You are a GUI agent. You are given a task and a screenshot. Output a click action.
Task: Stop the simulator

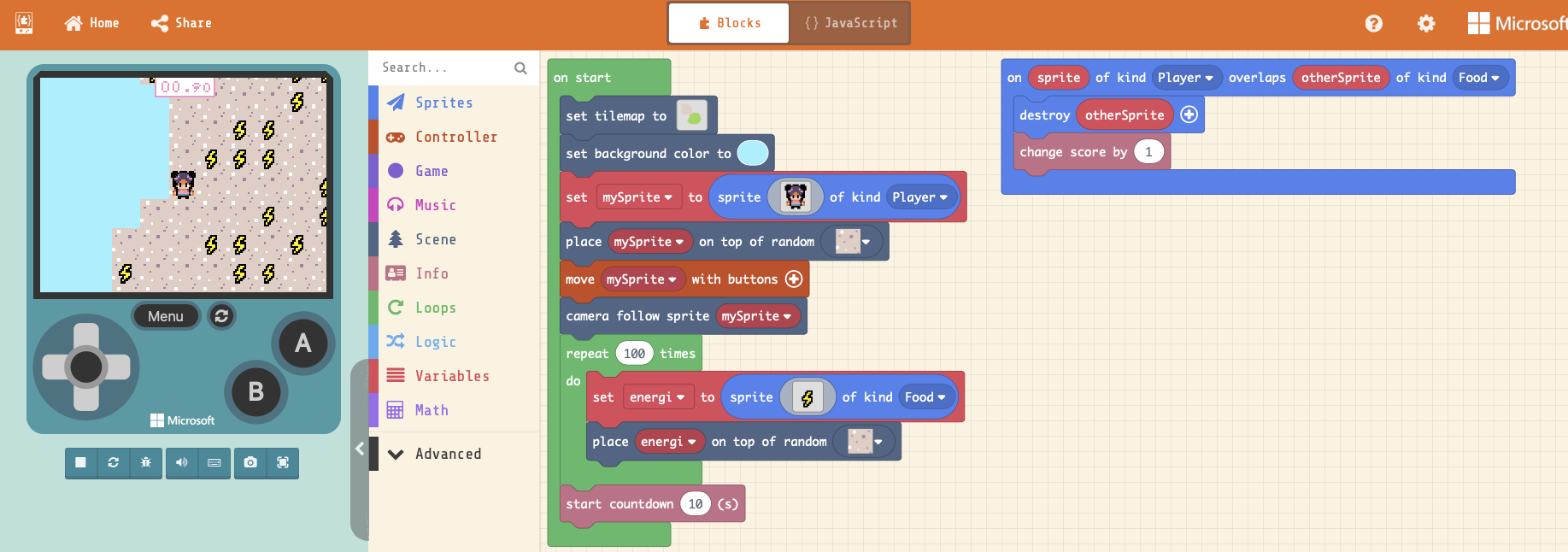(x=80, y=462)
